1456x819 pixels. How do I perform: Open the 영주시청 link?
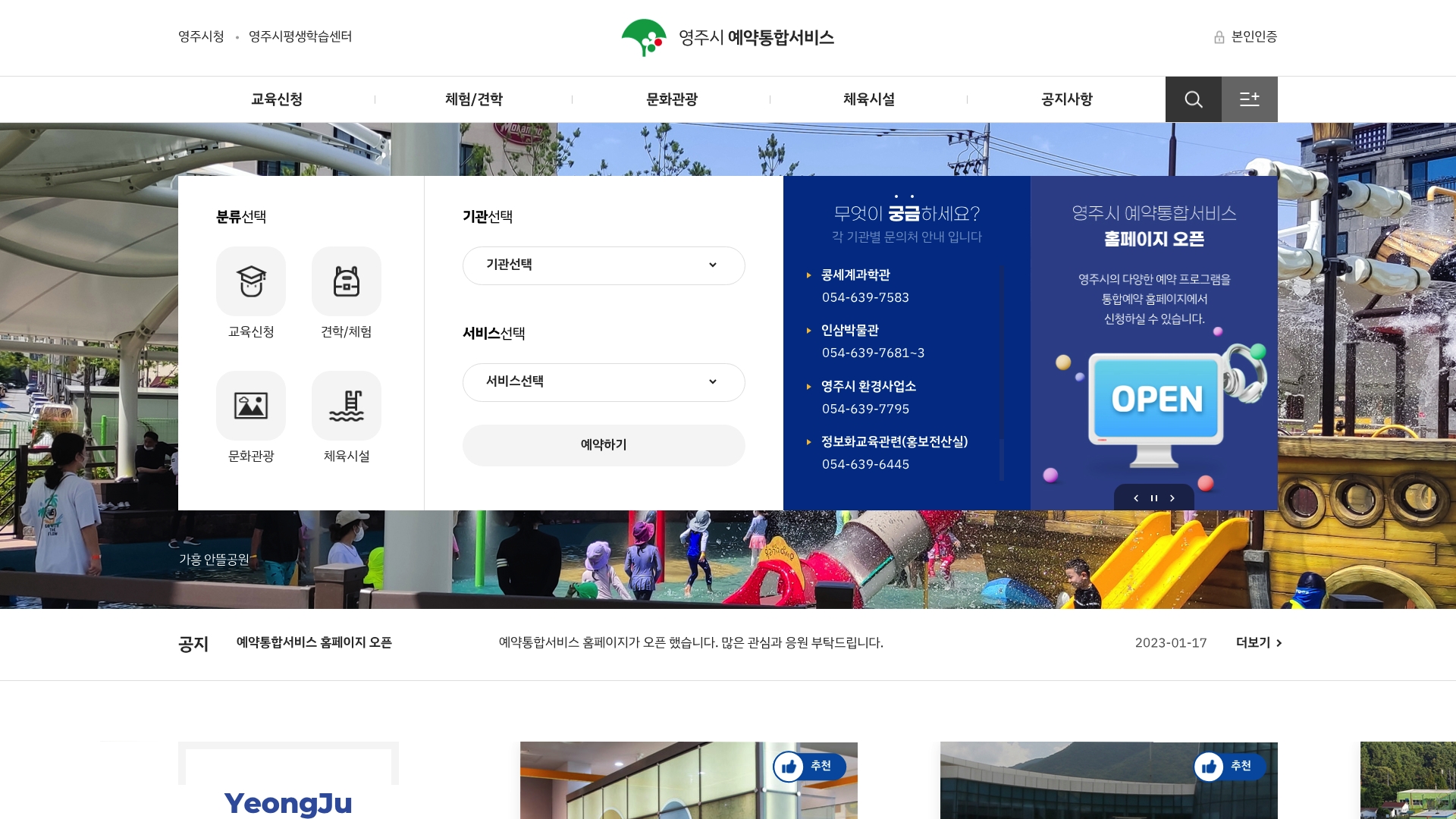point(201,36)
